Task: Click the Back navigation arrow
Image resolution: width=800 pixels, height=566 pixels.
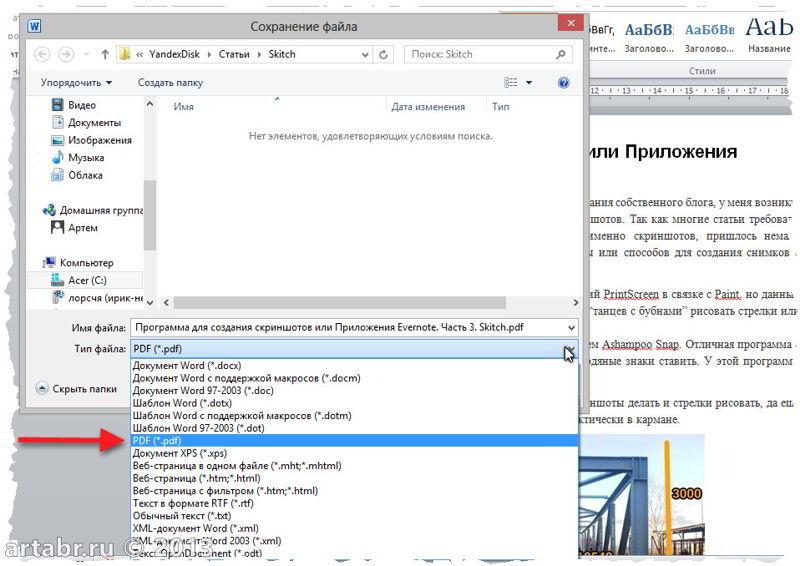Action: tap(42, 54)
